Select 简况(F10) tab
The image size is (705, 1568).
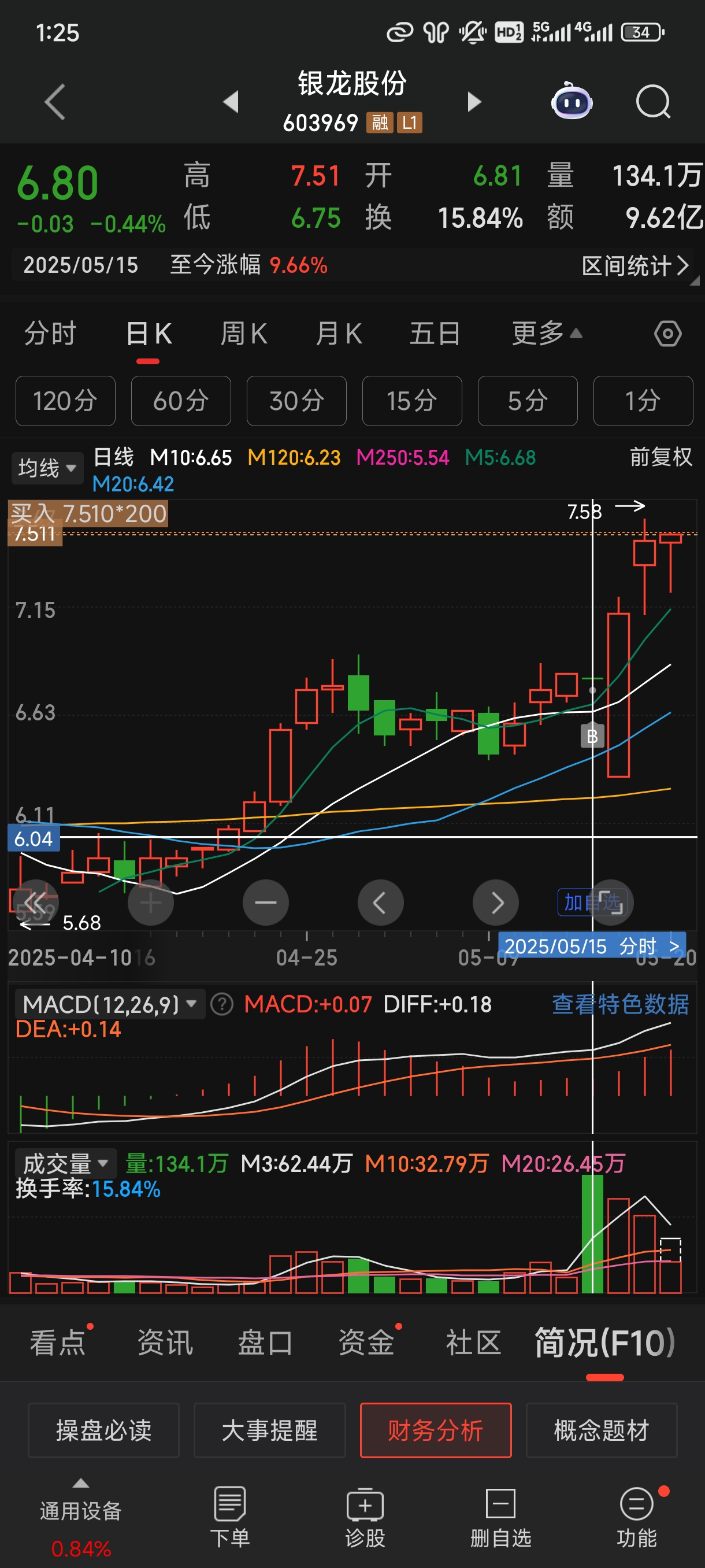click(x=604, y=1343)
